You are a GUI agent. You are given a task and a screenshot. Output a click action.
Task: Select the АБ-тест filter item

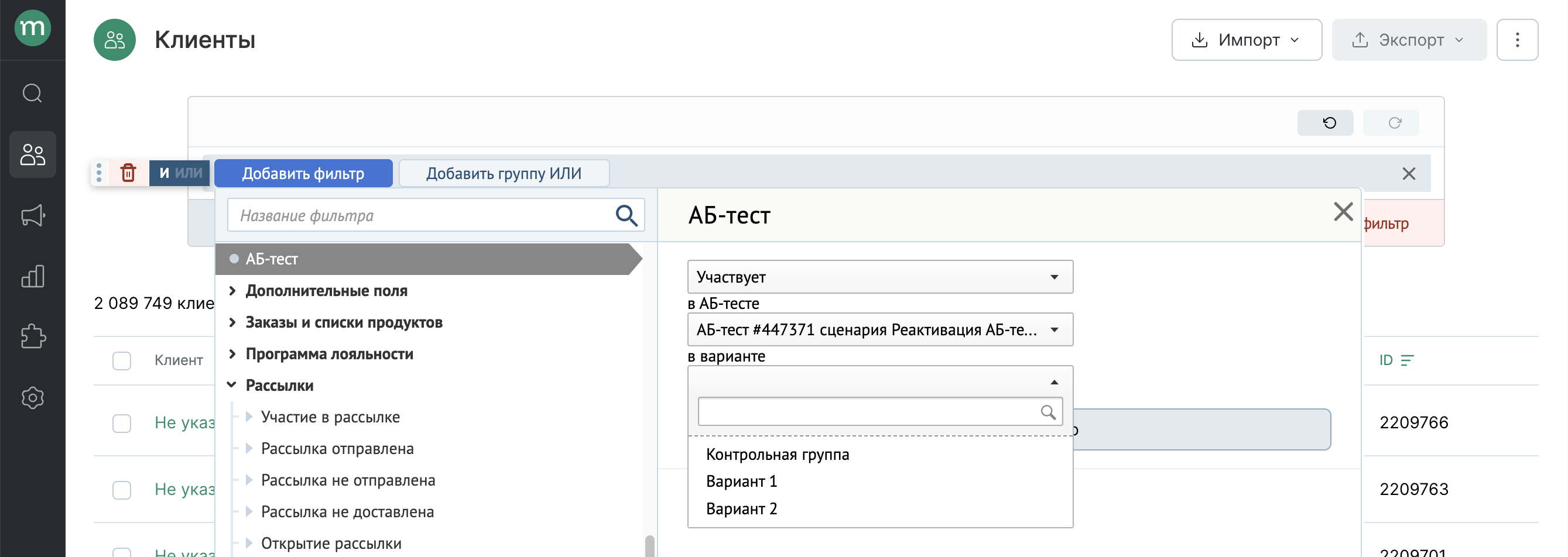coord(429,259)
